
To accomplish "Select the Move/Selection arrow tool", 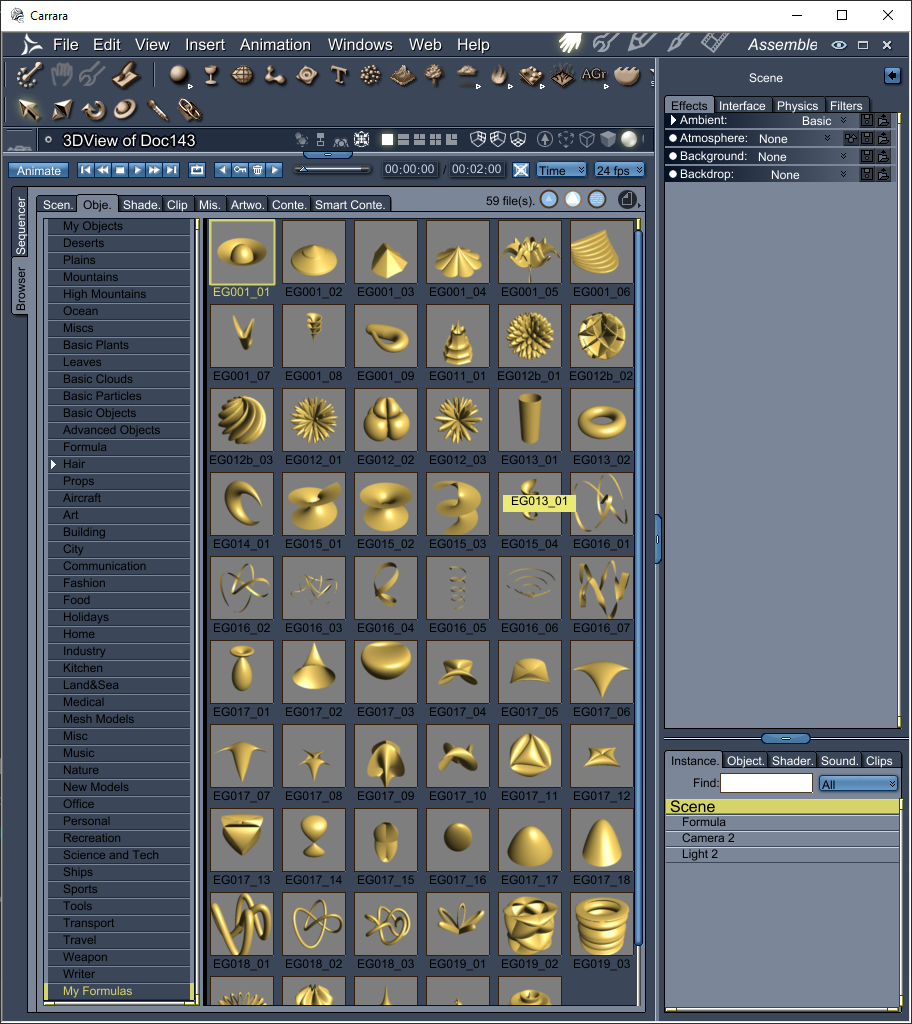I will coord(29,109).
